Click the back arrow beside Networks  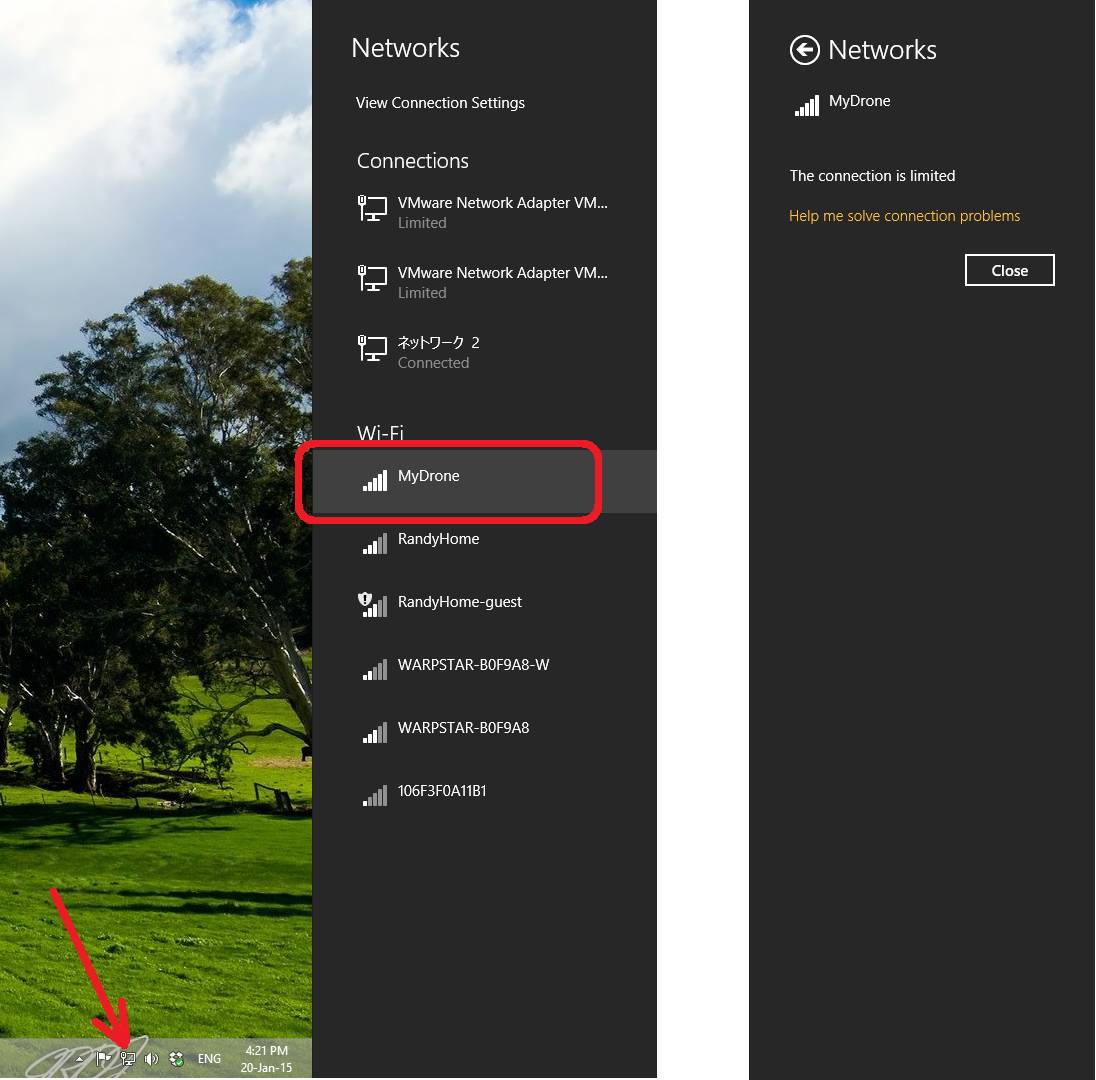point(804,50)
